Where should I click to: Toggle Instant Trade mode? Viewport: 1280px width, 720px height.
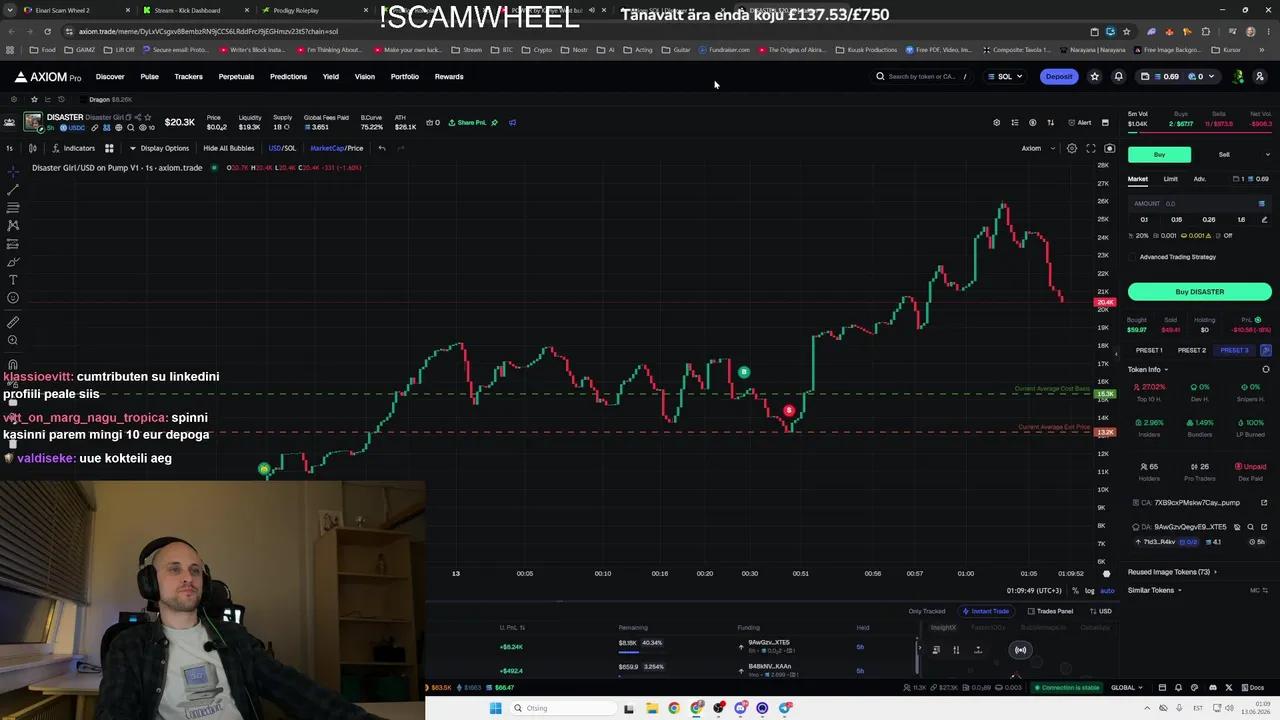click(x=985, y=611)
